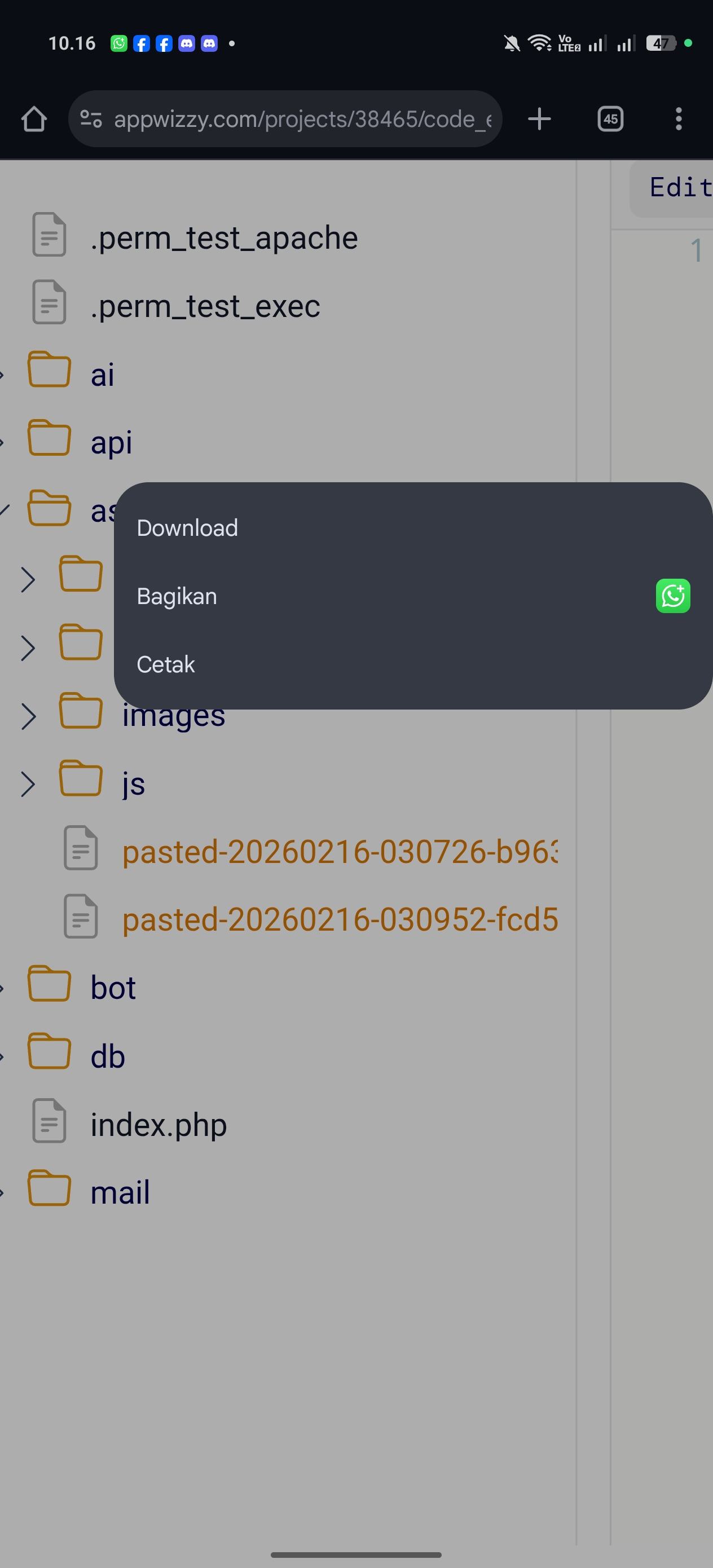Open the tab switcher showing 45 tabs
Viewport: 713px width, 1568px height.
tap(610, 120)
